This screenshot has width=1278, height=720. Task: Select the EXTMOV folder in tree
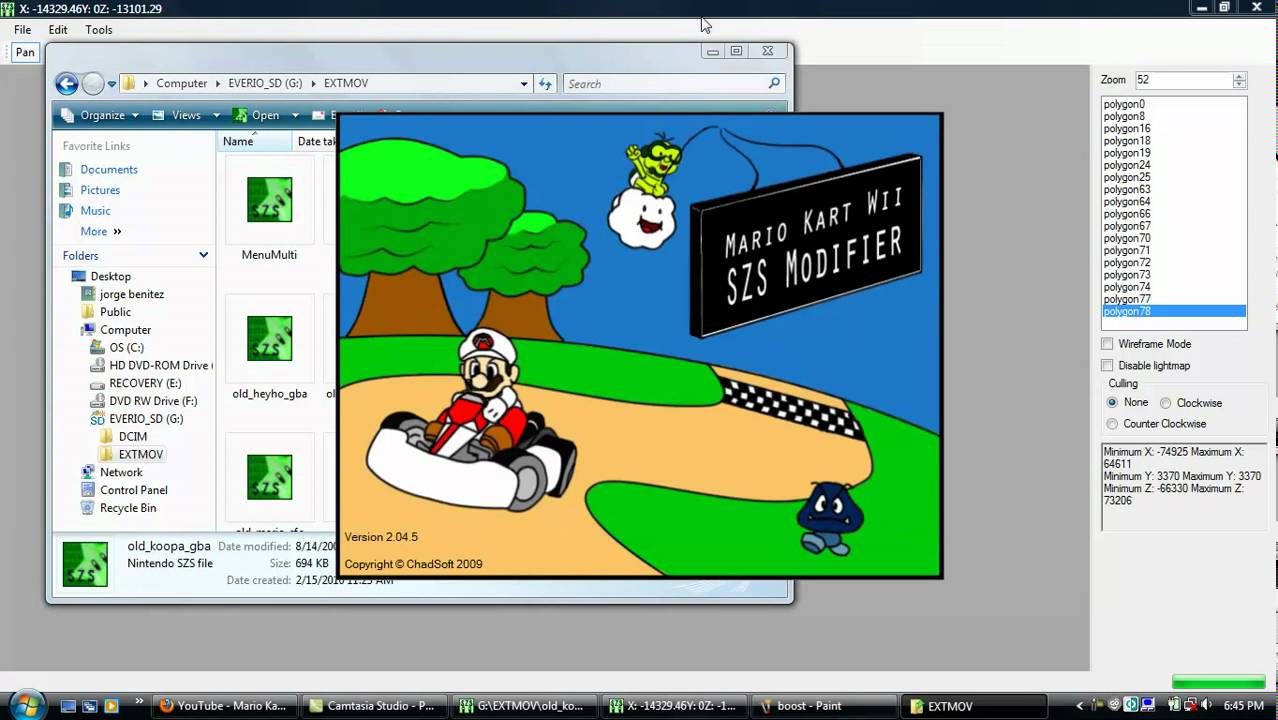140,455
